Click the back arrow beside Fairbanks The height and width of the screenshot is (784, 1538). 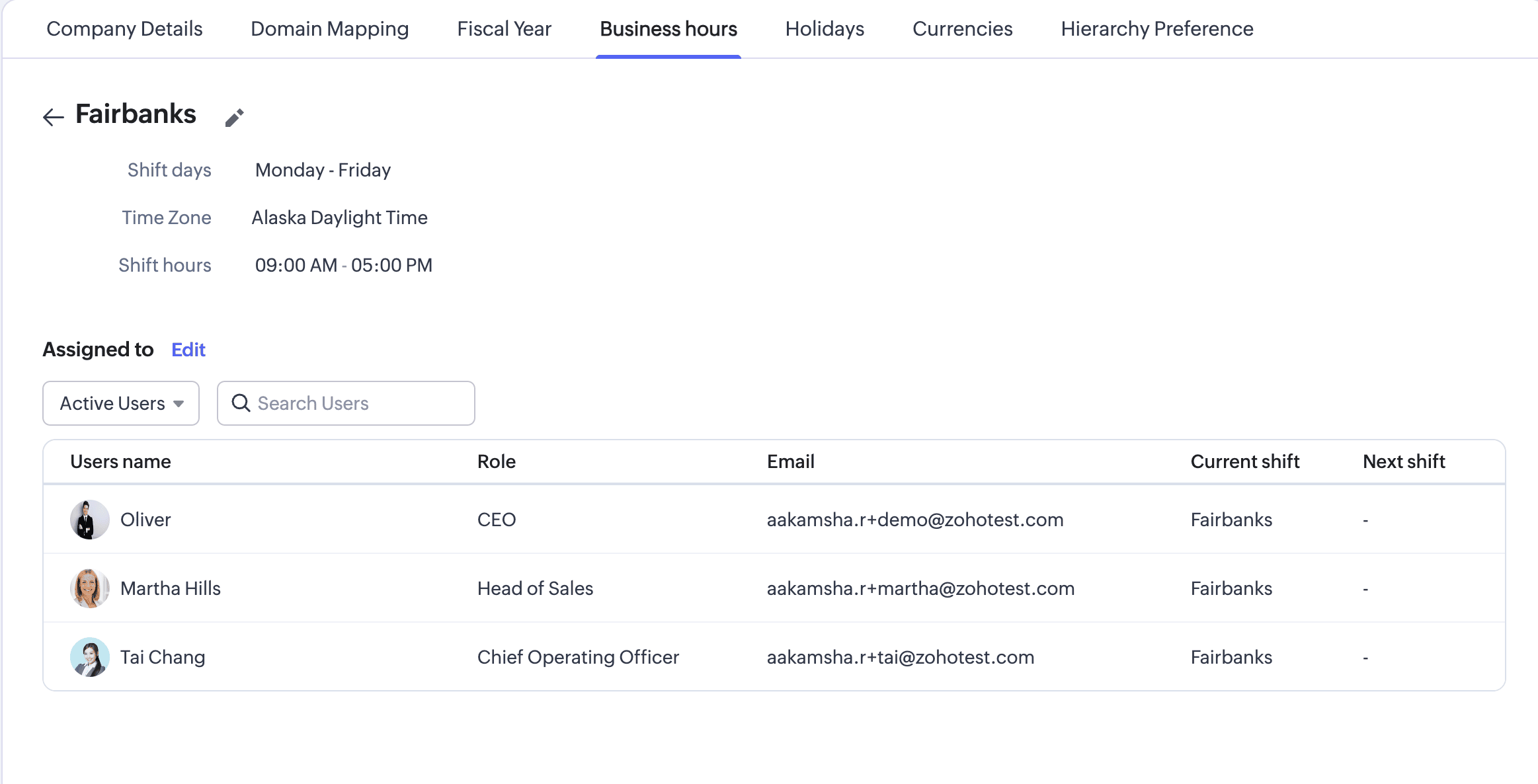pos(53,117)
